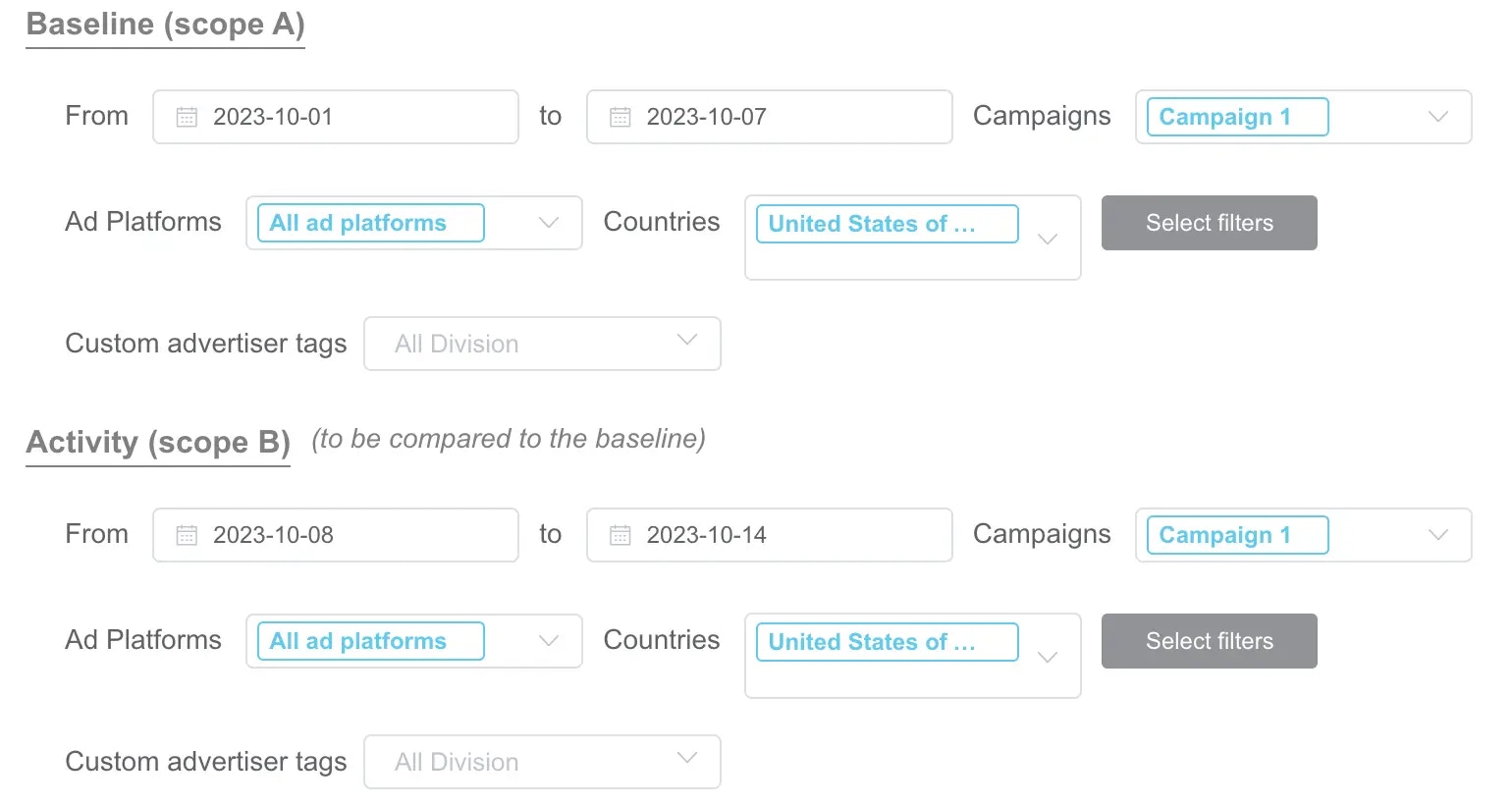Screen dimensions: 1512x805
Task: Expand Activity Campaigns dropdown chevron
Action: 1438,535
